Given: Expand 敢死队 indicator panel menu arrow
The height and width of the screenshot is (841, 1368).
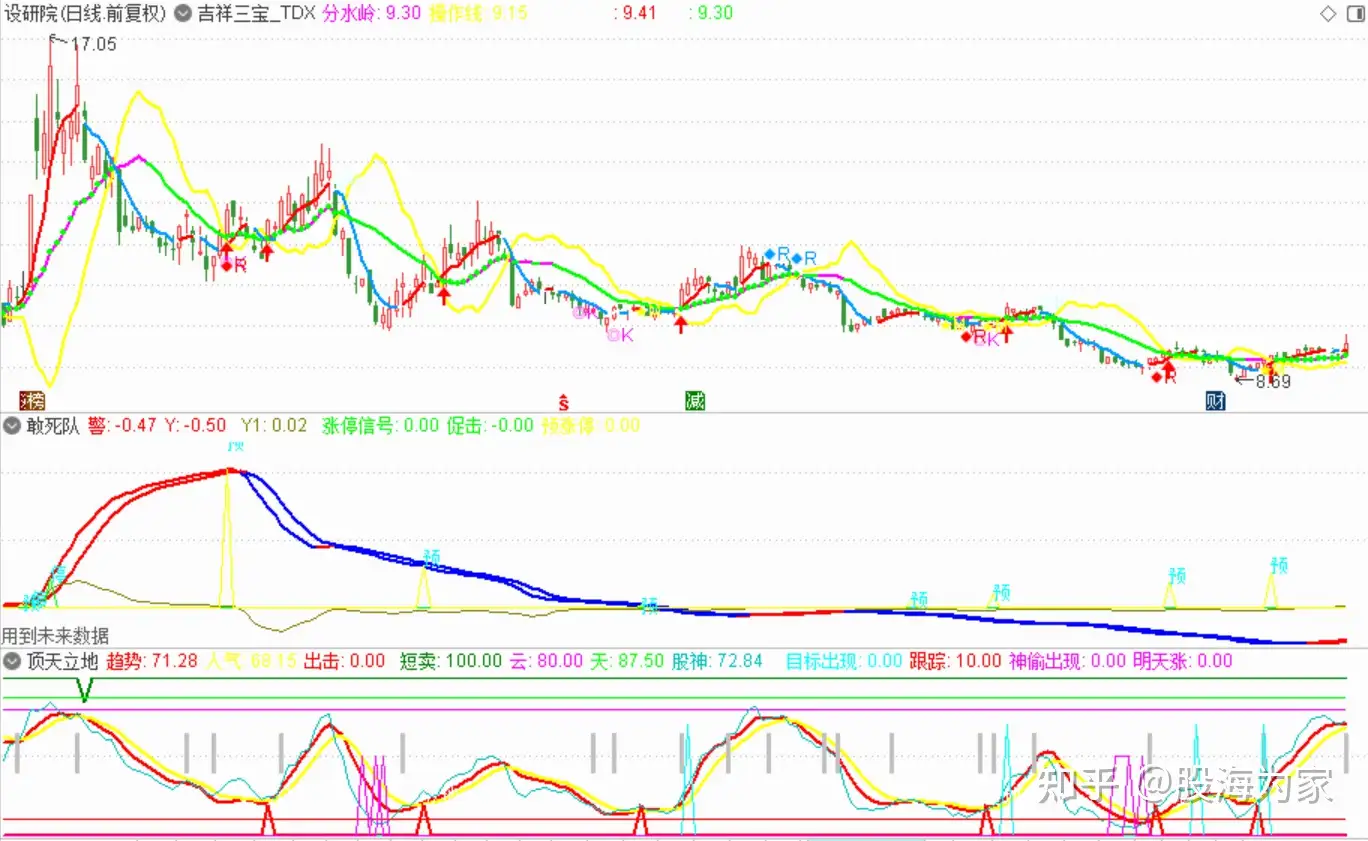Looking at the screenshot, I should pos(11,425).
